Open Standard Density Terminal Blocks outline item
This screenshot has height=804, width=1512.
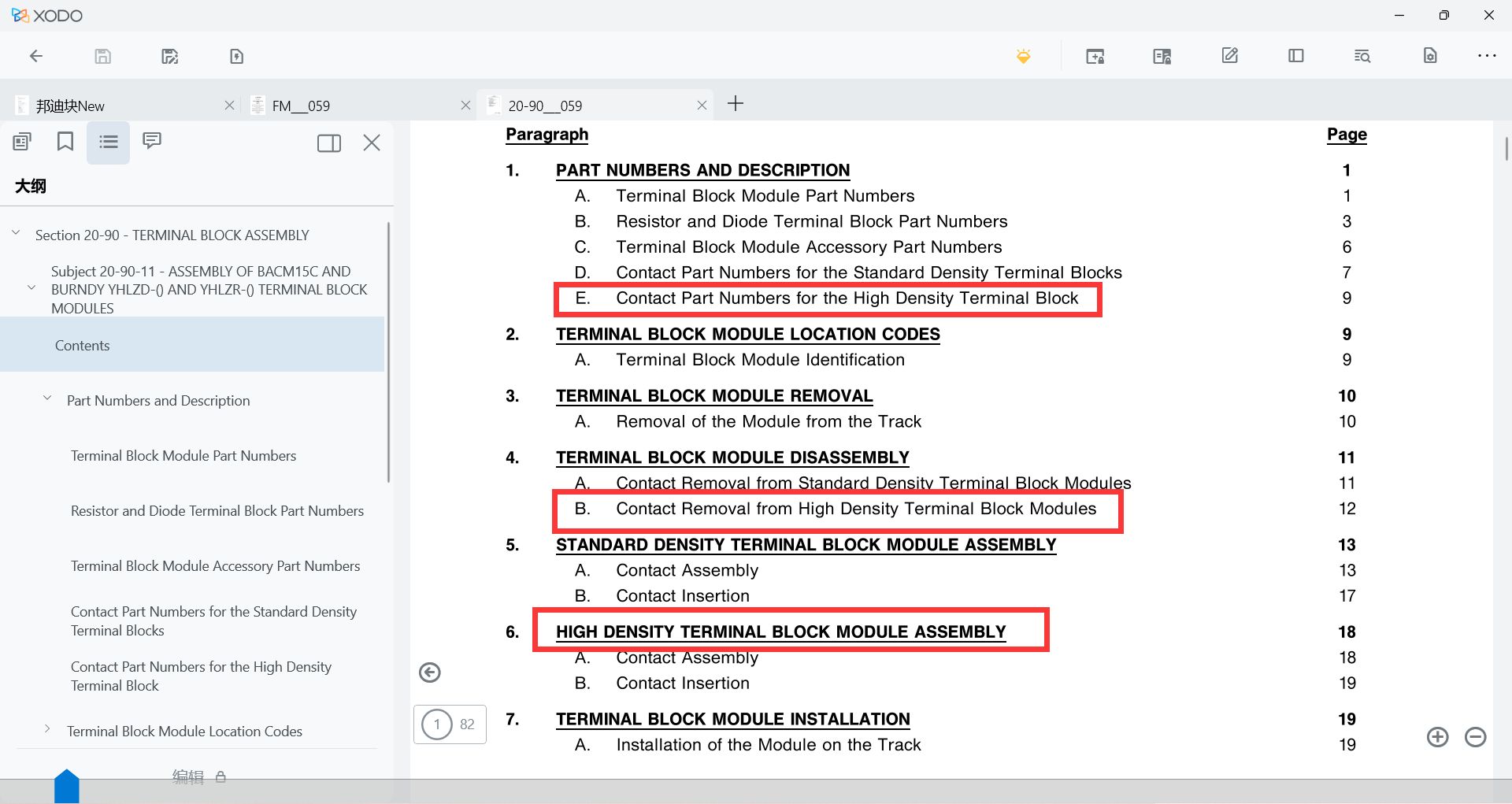[x=213, y=621]
